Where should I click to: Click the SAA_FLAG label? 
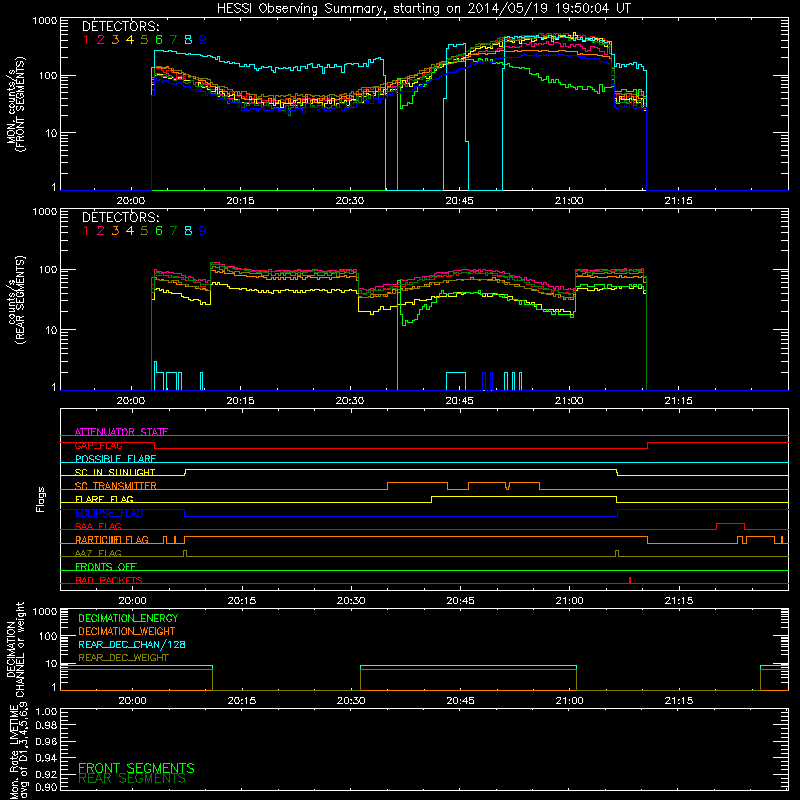(x=98, y=526)
